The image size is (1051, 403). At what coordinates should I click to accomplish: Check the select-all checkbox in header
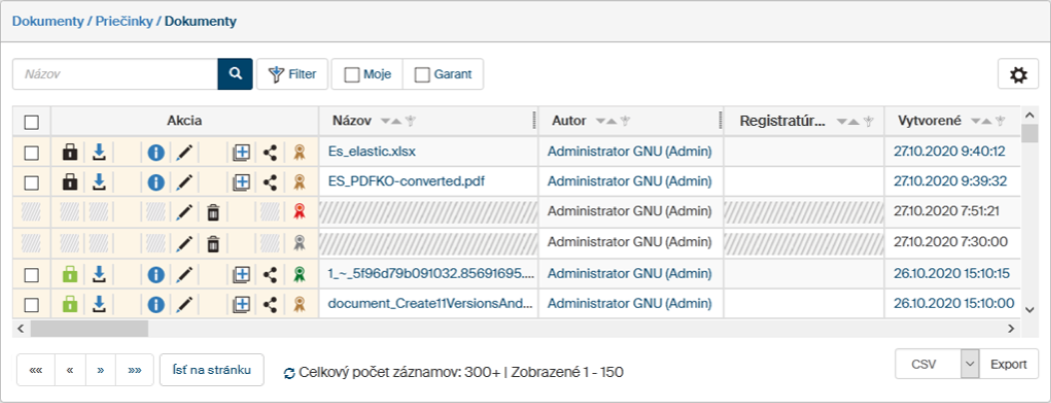pos(31,122)
